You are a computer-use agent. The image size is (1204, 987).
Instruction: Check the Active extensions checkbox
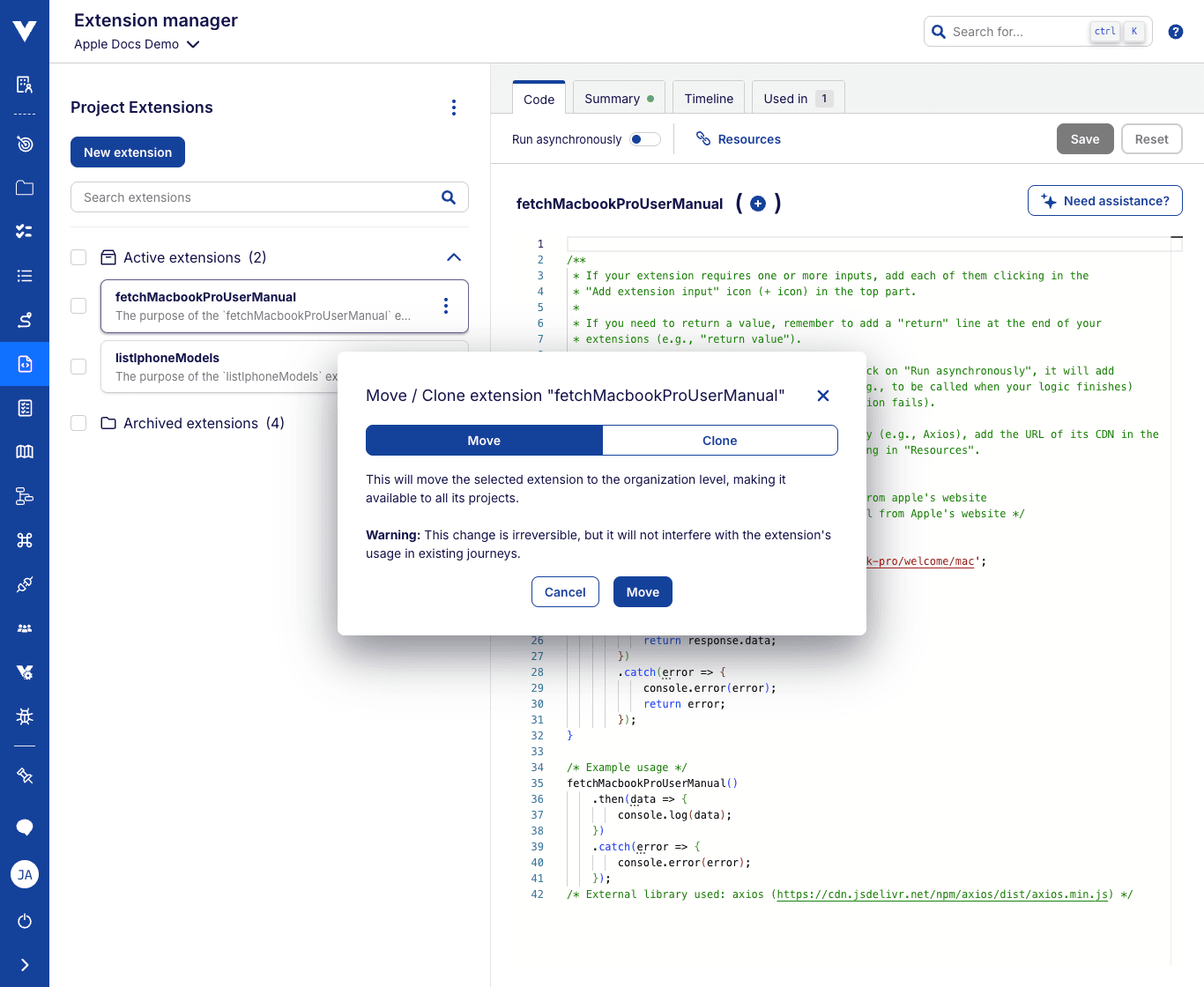[x=78, y=257]
